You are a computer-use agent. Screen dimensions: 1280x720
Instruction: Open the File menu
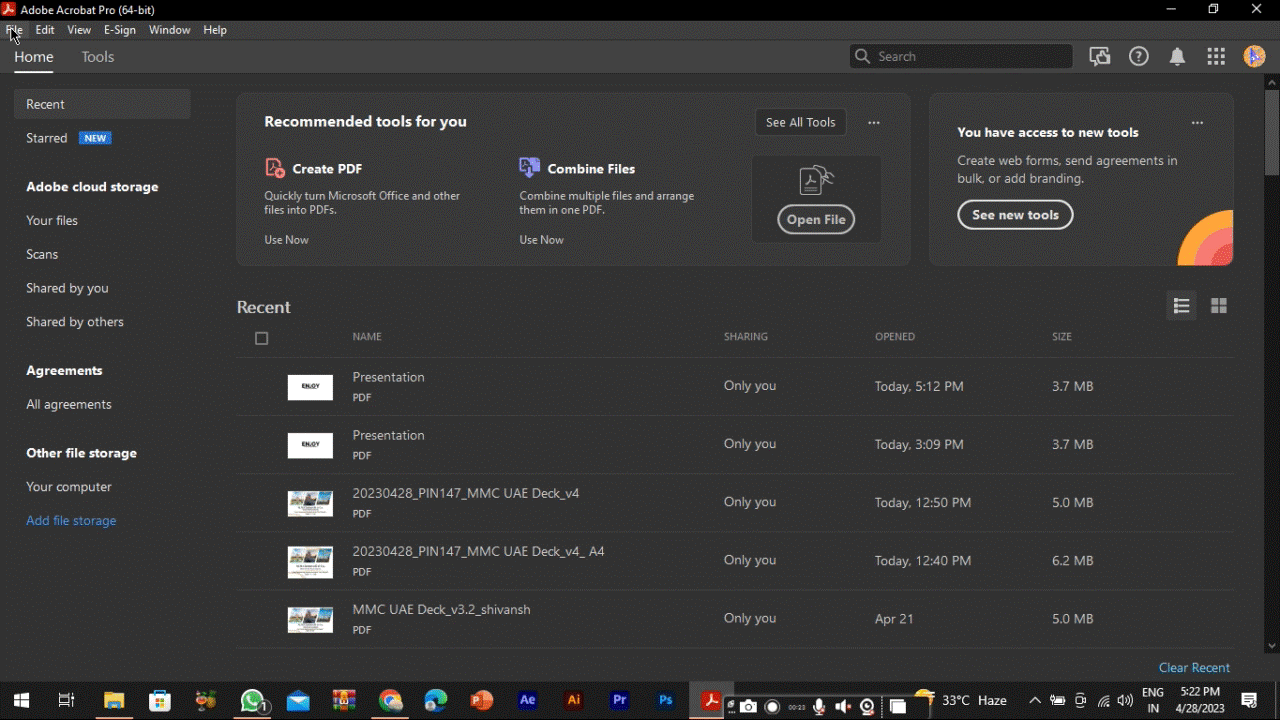pos(14,30)
